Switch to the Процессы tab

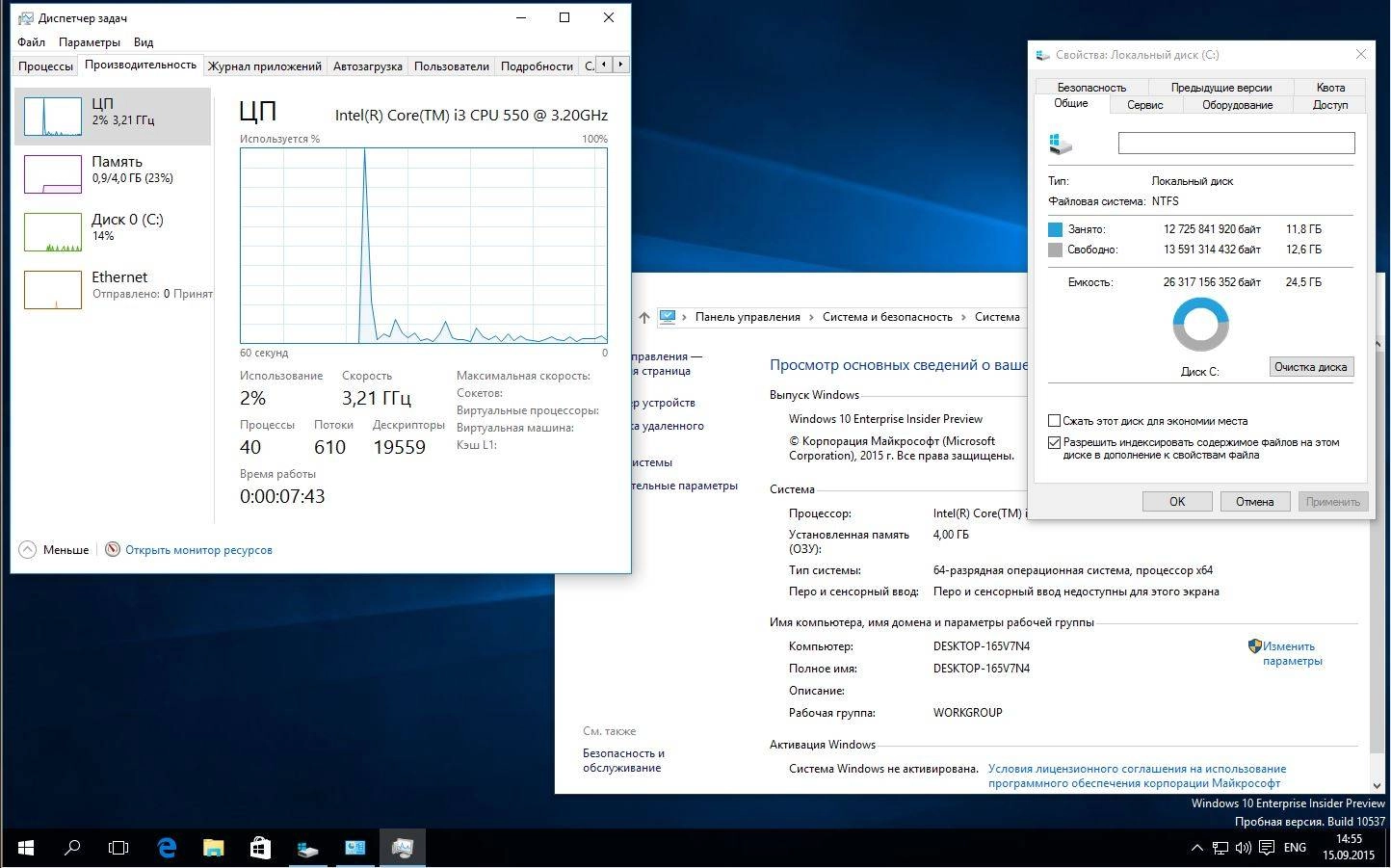(45, 66)
